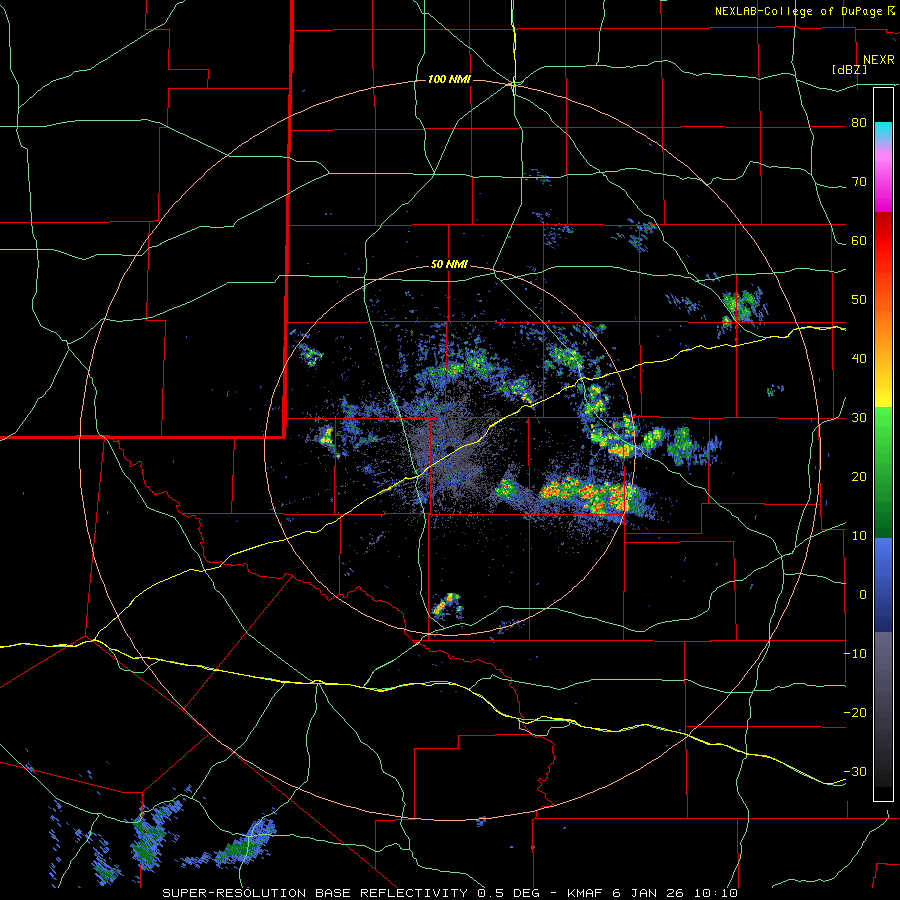Click the [dBZ] units label
The height and width of the screenshot is (900, 900).
[x=849, y=70]
